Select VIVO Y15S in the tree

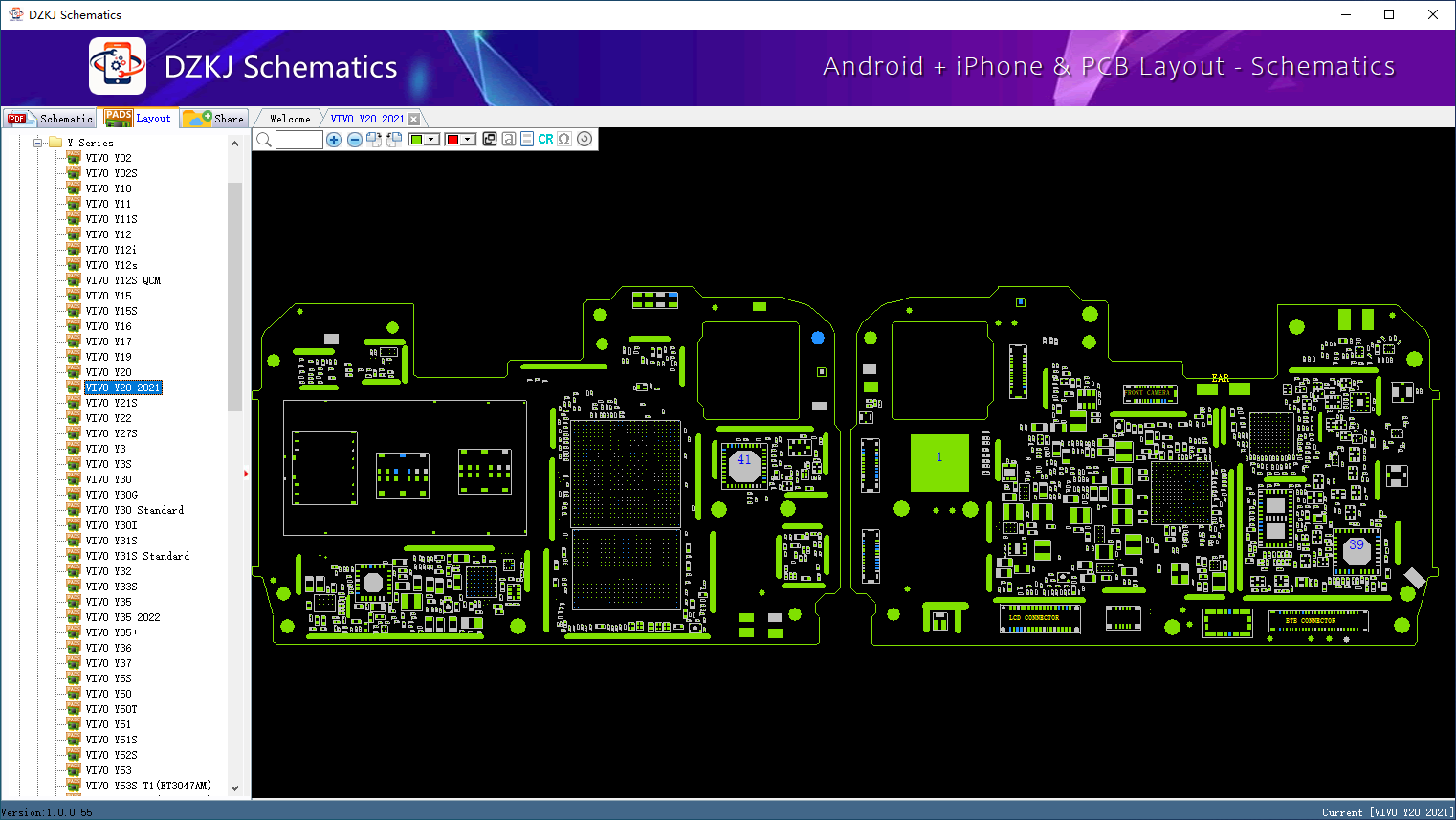[x=111, y=311]
